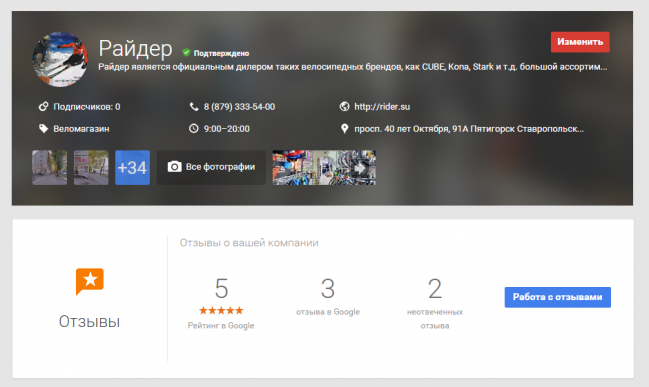Click the camera icon in Все фотографии
The image size is (649, 387).
click(x=174, y=167)
